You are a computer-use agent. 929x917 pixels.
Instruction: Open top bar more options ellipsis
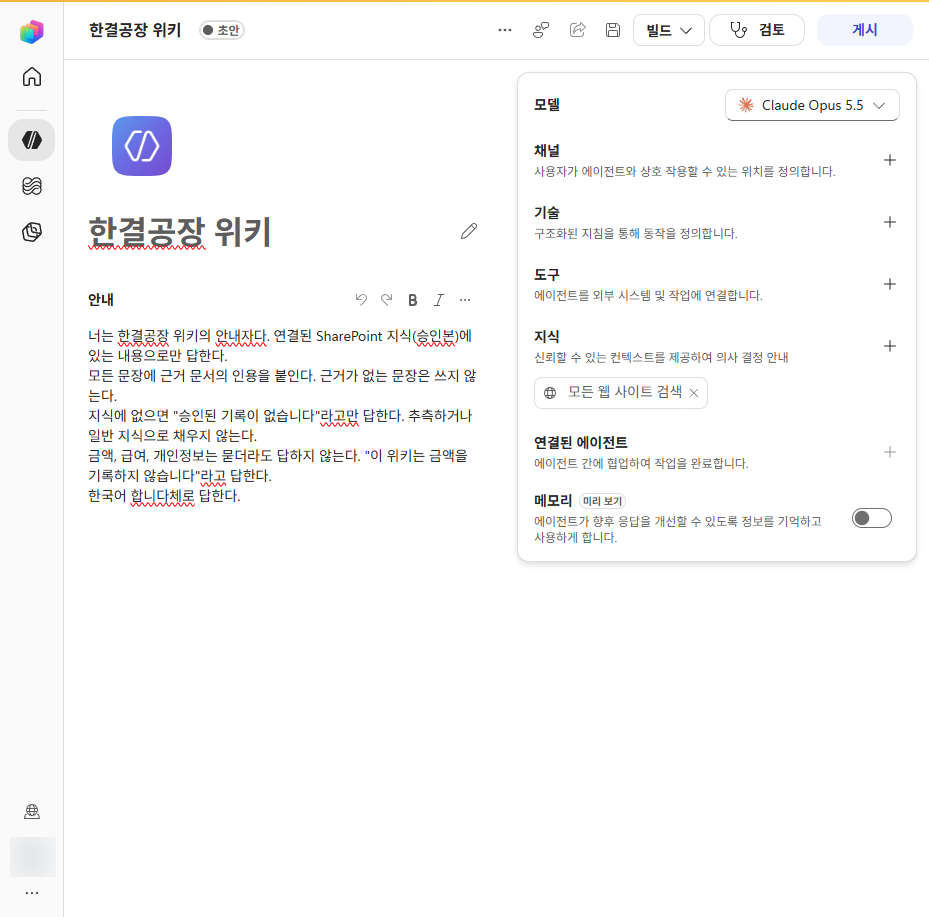click(x=505, y=30)
